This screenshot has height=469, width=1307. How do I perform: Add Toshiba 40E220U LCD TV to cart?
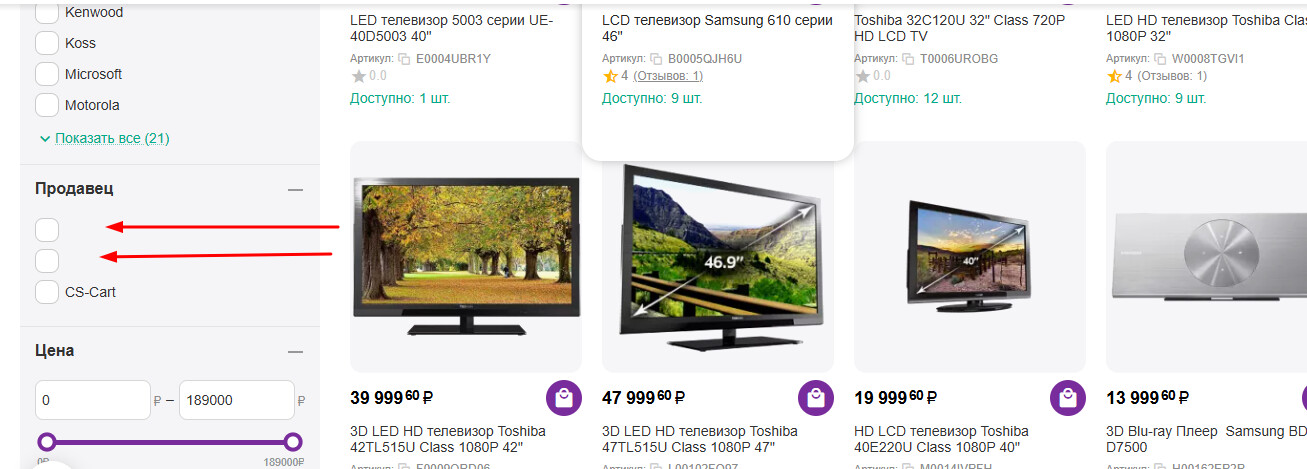pyautogui.click(x=1068, y=398)
